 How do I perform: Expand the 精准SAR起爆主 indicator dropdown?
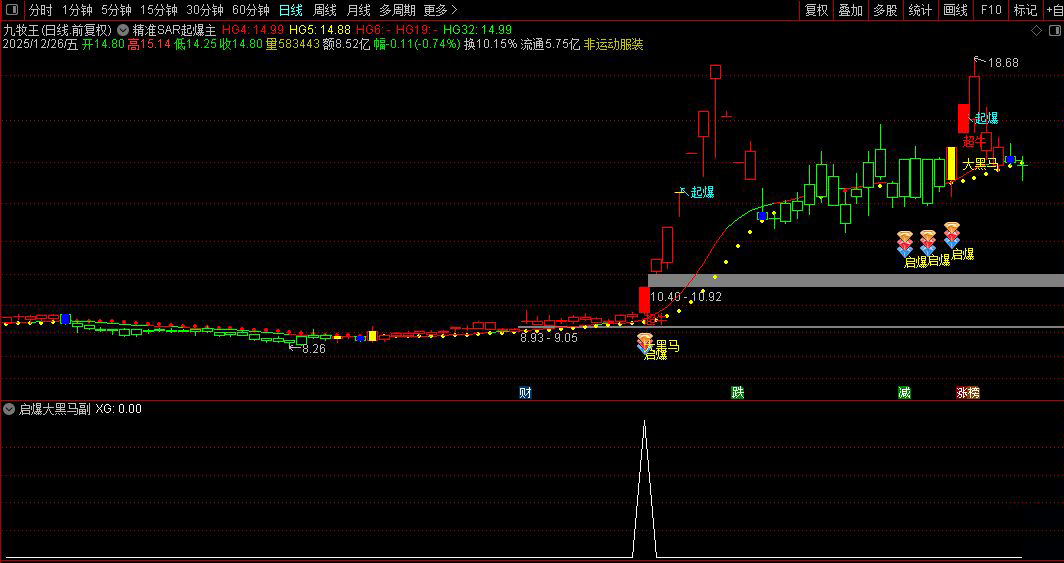pos(123,30)
